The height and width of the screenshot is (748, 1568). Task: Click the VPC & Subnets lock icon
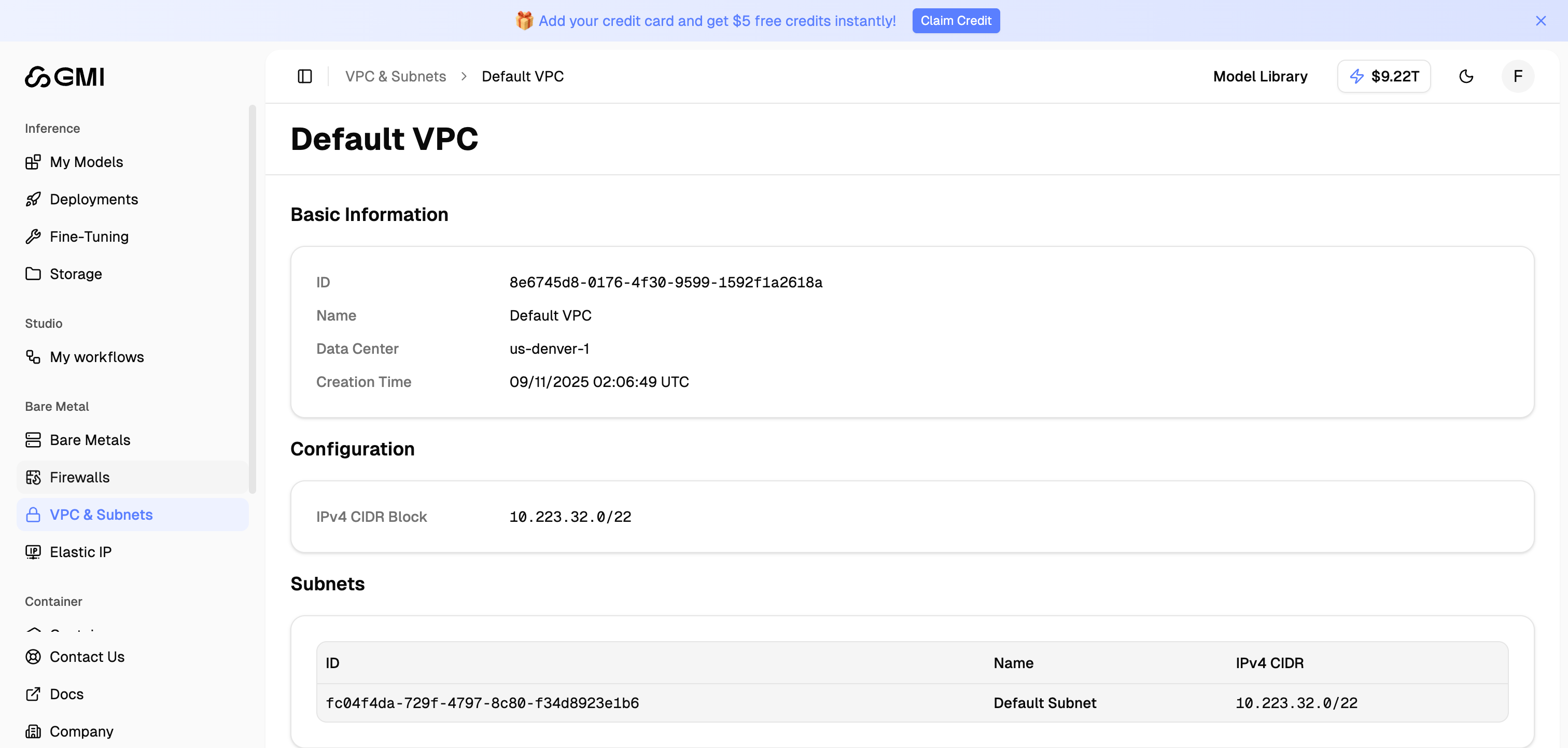[34, 514]
